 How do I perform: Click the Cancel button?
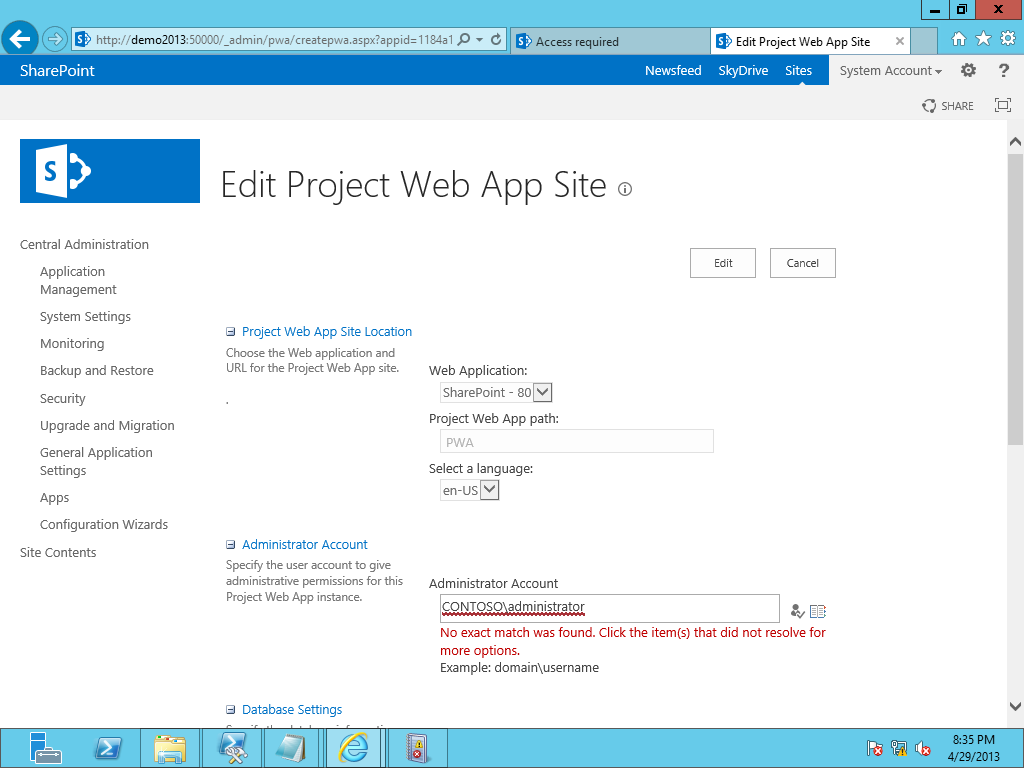tap(803, 263)
